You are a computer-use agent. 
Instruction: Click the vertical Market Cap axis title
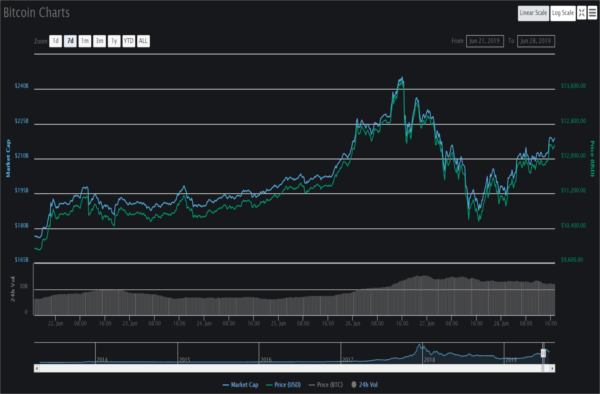(8, 158)
